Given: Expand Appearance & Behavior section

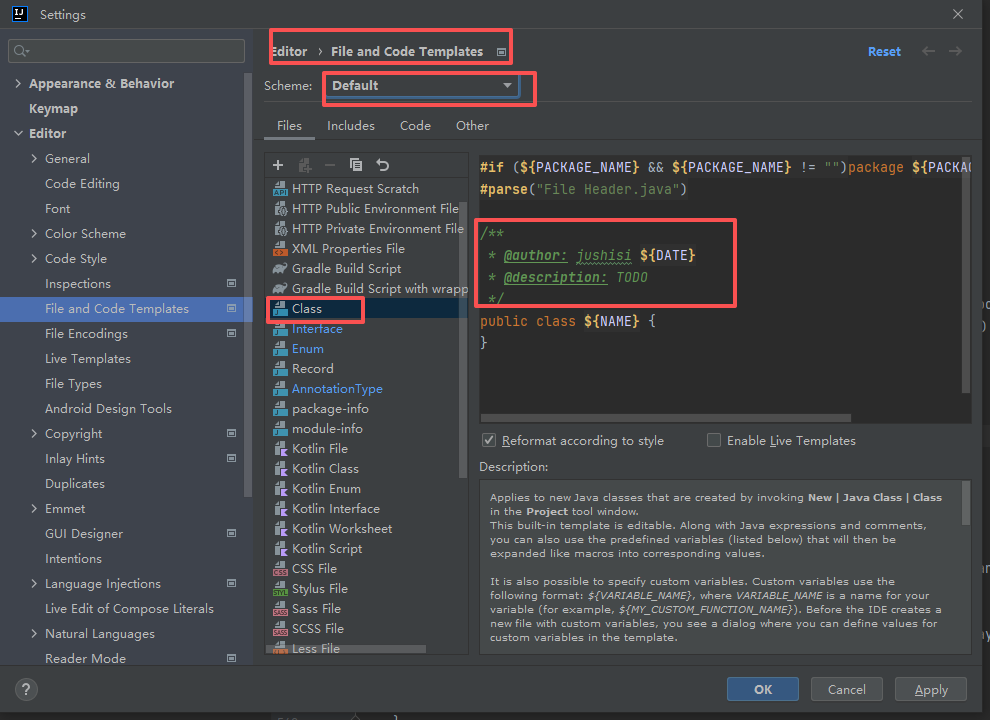Looking at the screenshot, I should pos(18,83).
